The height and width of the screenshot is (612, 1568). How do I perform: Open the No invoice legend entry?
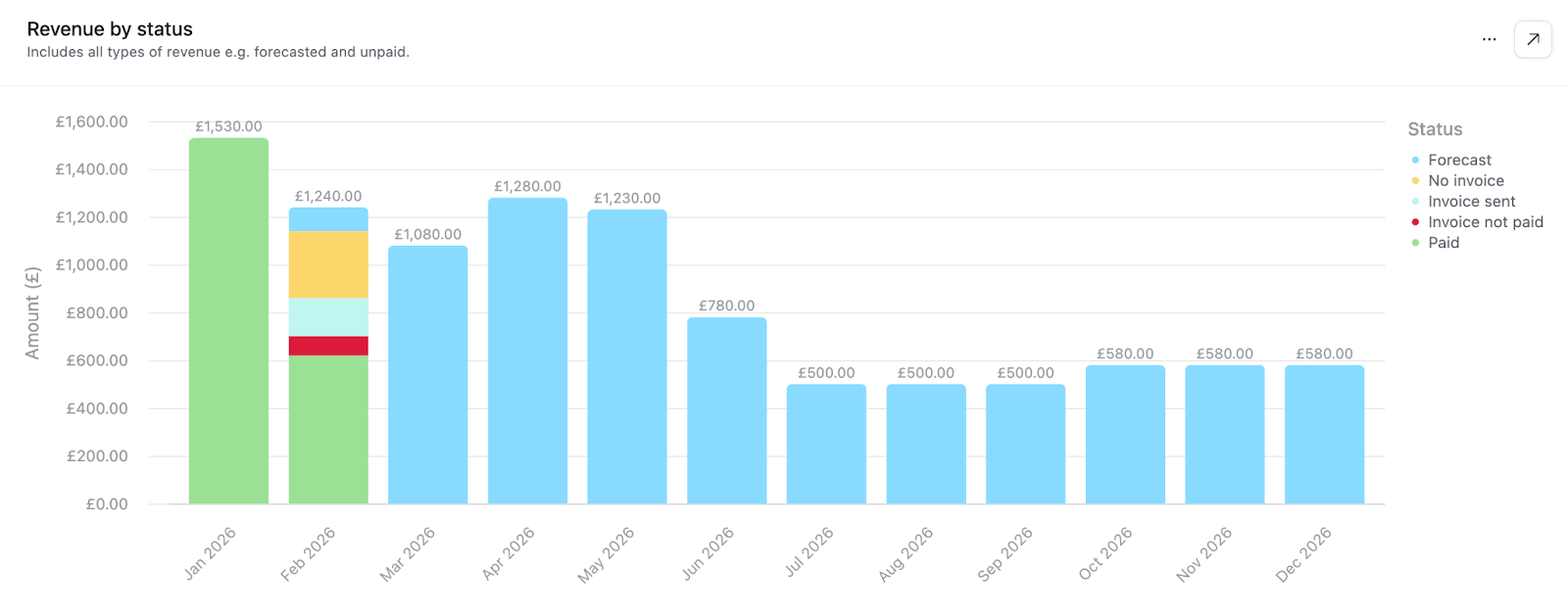coord(1465,180)
